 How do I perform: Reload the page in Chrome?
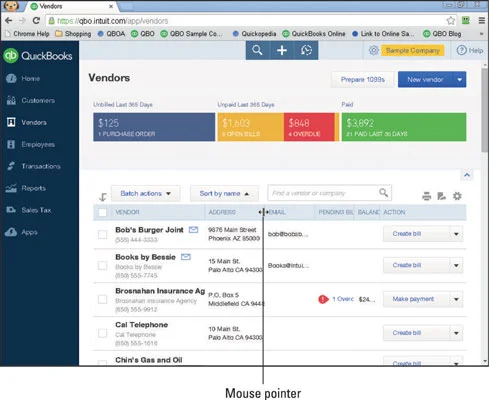(36, 21)
